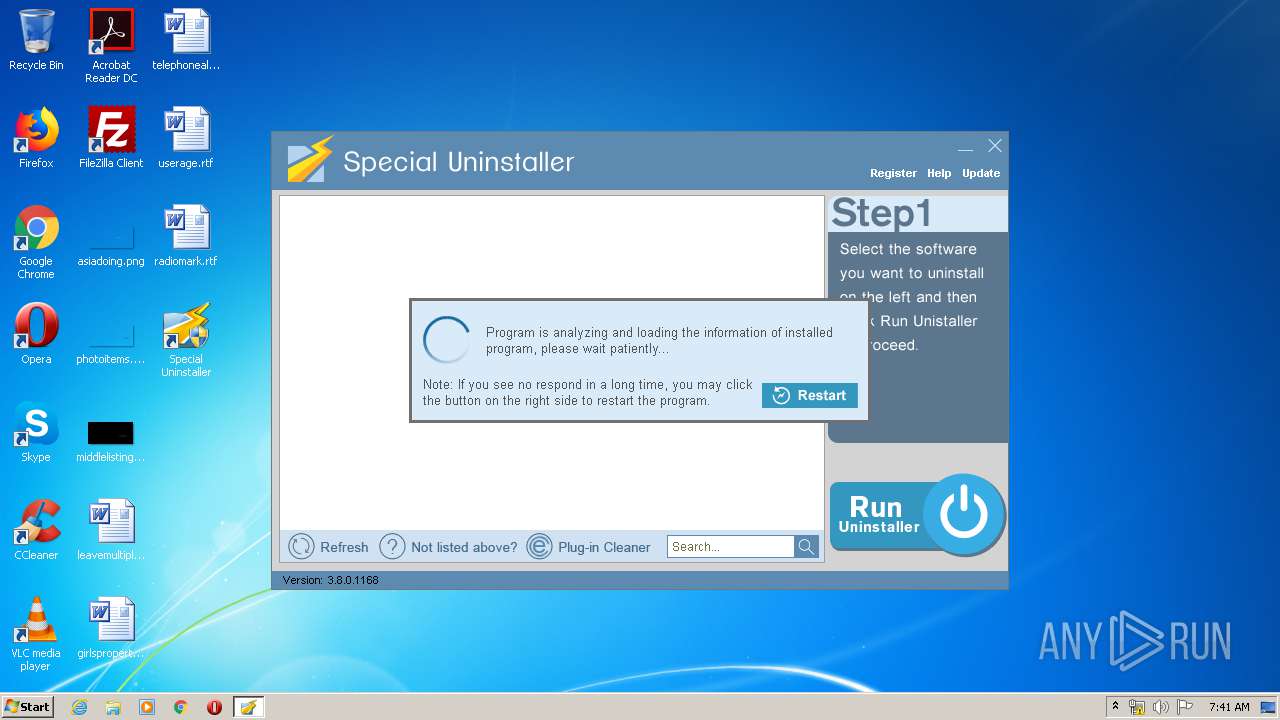Click the volume icon in system tray
1280x720 pixels.
(x=1161, y=707)
